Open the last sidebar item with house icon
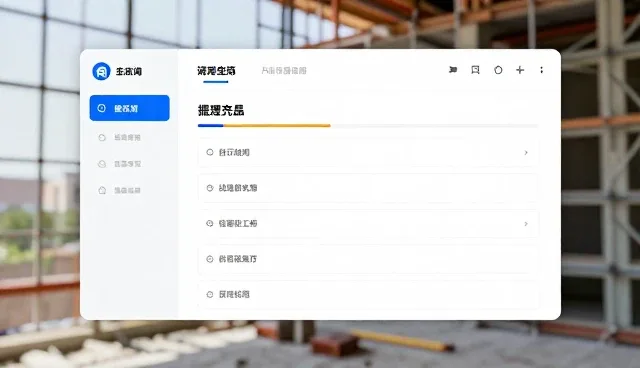 [x=120, y=191]
